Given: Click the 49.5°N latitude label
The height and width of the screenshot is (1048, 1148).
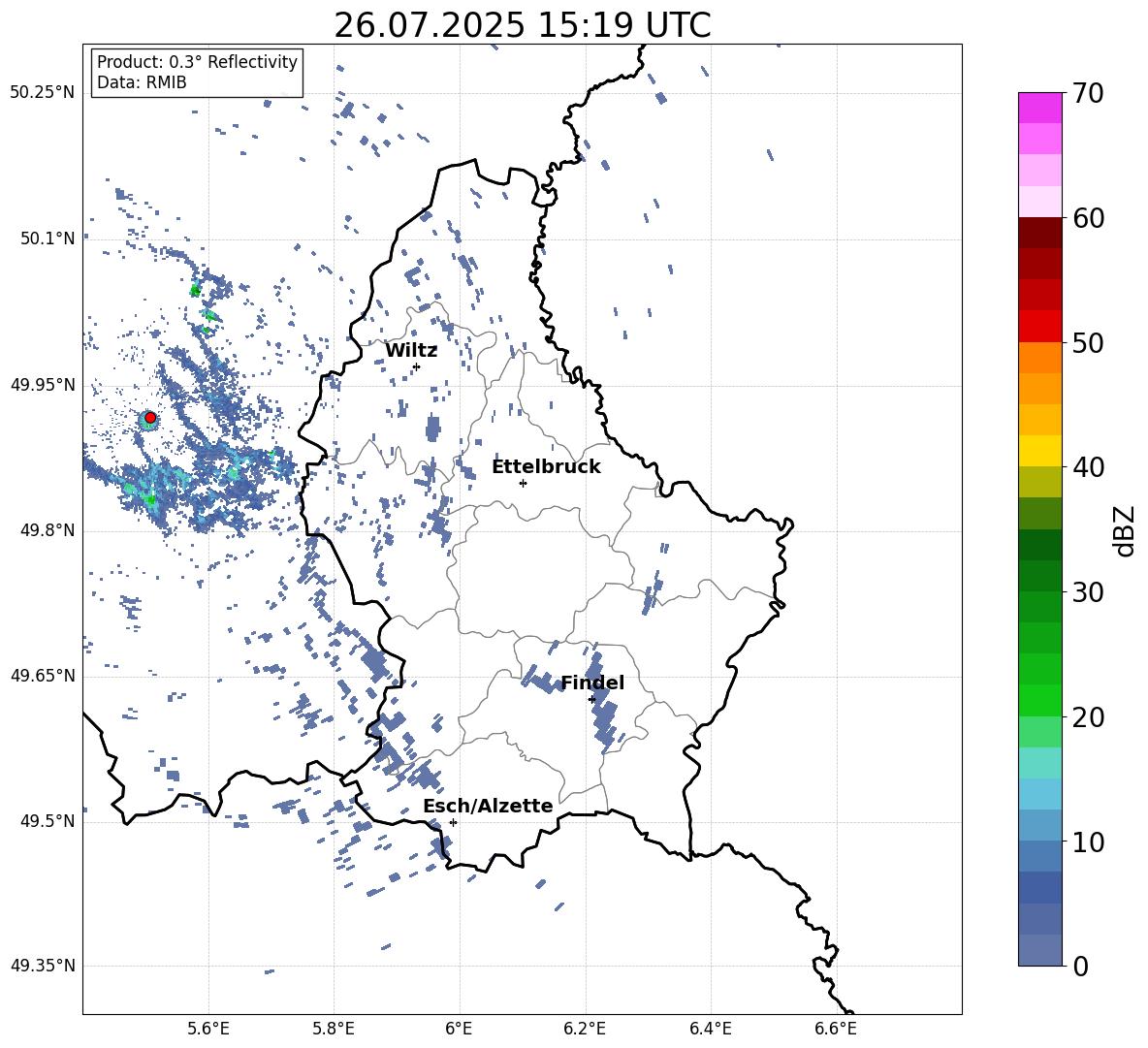Looking at the screenshot, I should [x=48, y=821].
